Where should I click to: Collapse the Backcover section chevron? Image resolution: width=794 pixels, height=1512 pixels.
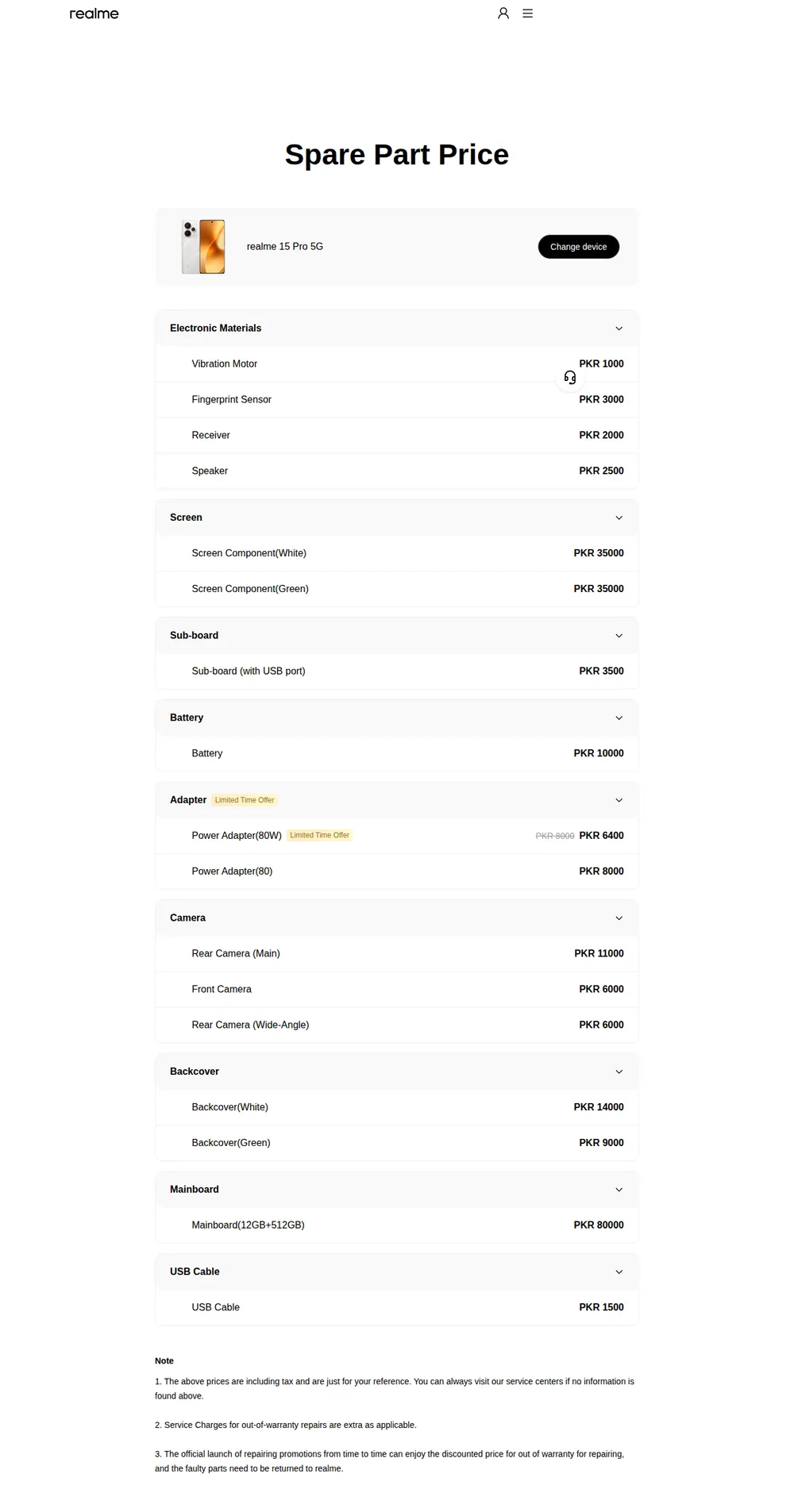[x=619, y=1071]
